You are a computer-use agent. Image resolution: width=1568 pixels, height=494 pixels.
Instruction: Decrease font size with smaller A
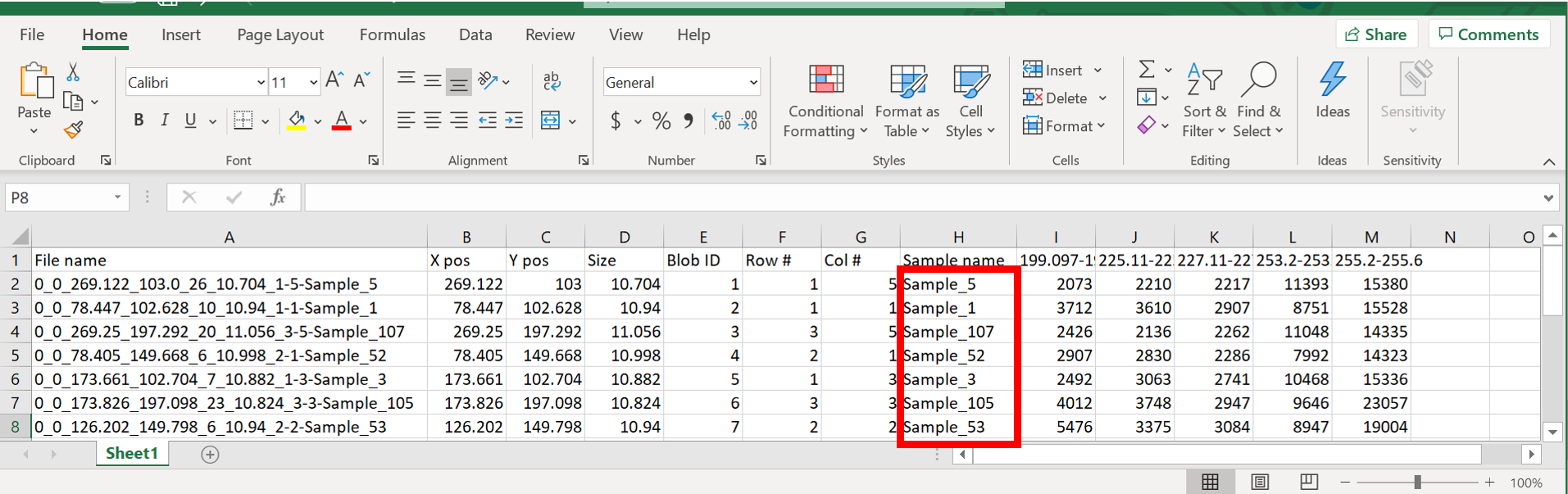(x=361, y=79)
